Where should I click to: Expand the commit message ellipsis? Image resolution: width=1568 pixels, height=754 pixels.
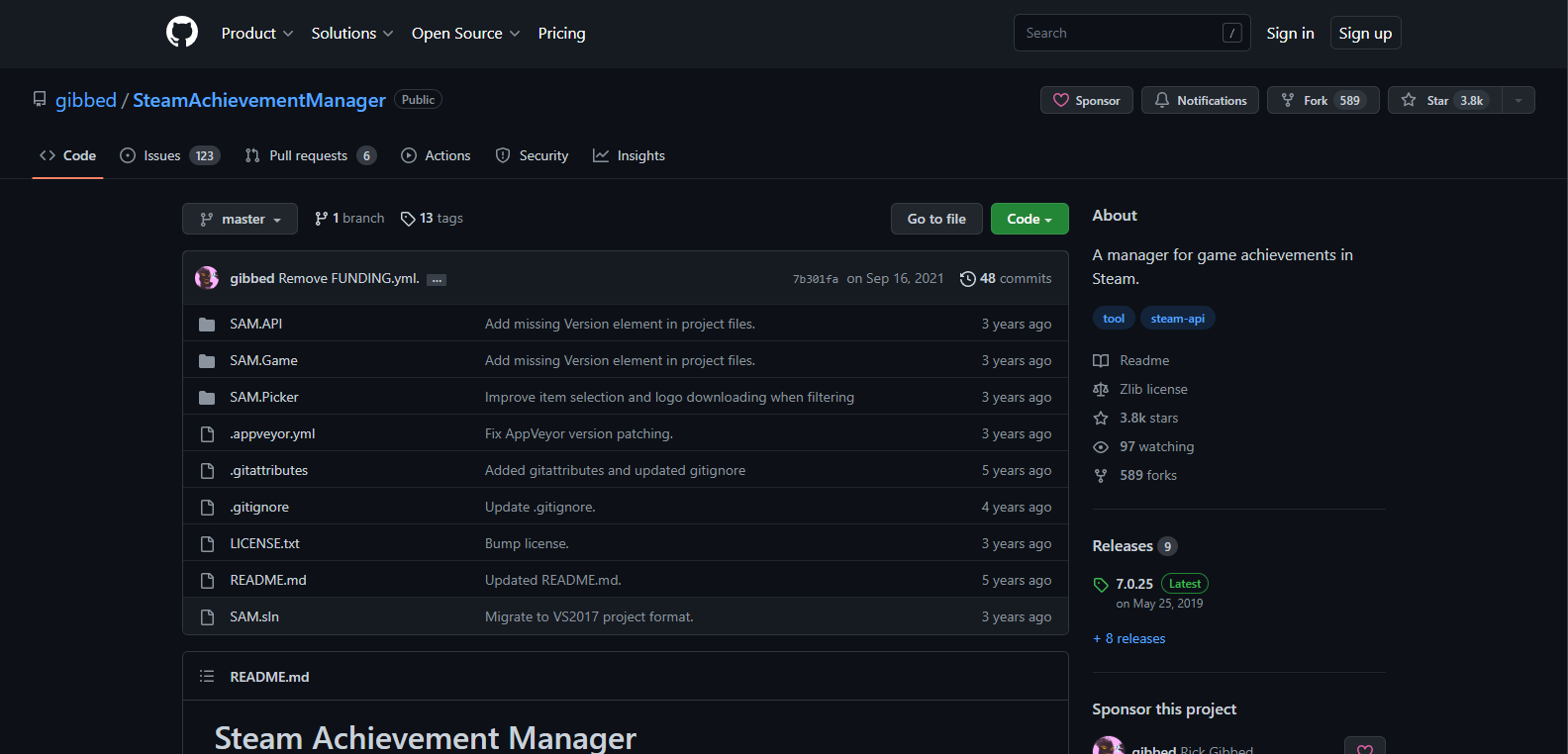coord(437,280)
